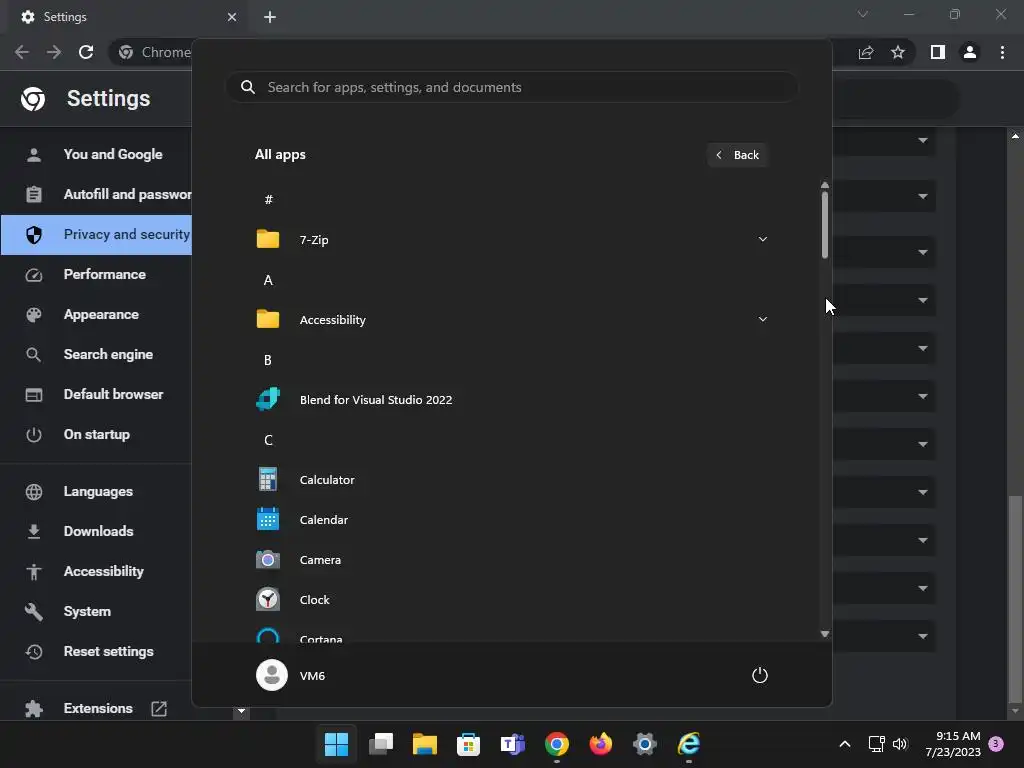Click the All apps scrollbar down arrow
The height and width of the screenshot is (768, 1024).
pyautogui.click(x=824, y=633)
